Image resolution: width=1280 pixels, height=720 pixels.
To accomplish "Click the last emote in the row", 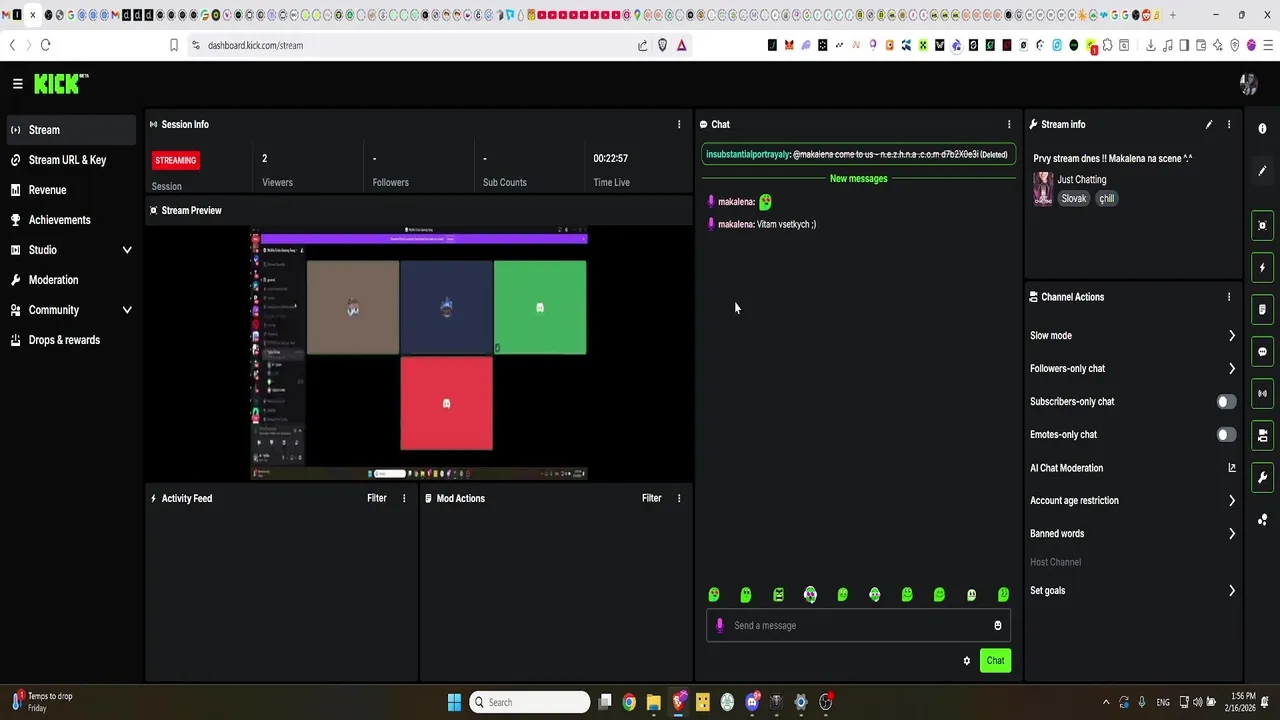I will pyautogui.click(x=1003, y=595).
